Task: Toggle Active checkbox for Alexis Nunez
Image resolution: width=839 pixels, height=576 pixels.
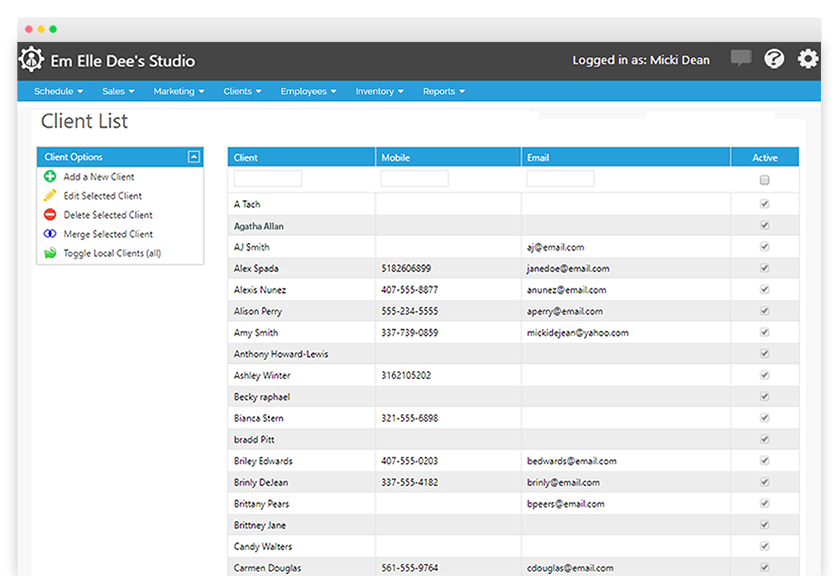Action: click(764, 289)
